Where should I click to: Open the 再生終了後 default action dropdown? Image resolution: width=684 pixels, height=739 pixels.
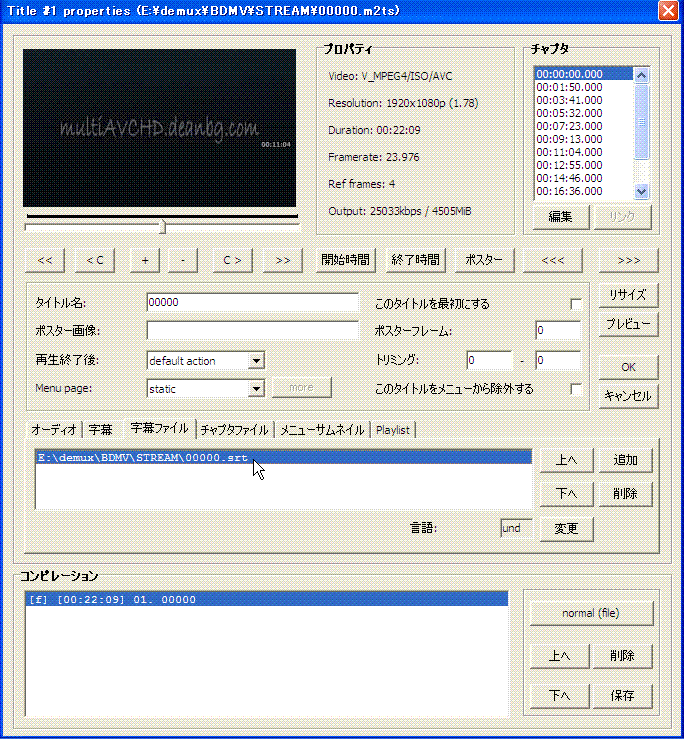(x=256, y=361)
